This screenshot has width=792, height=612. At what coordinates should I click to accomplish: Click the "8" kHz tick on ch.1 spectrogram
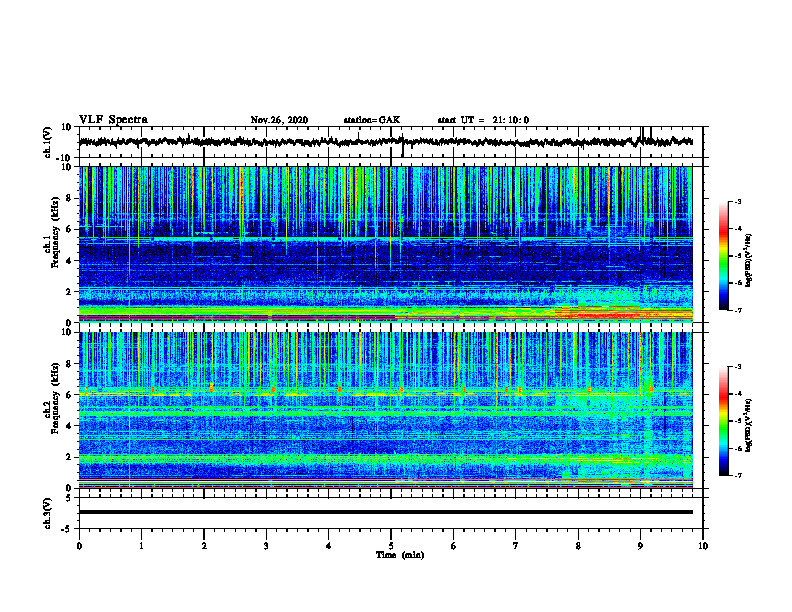(x=69, y=198)
